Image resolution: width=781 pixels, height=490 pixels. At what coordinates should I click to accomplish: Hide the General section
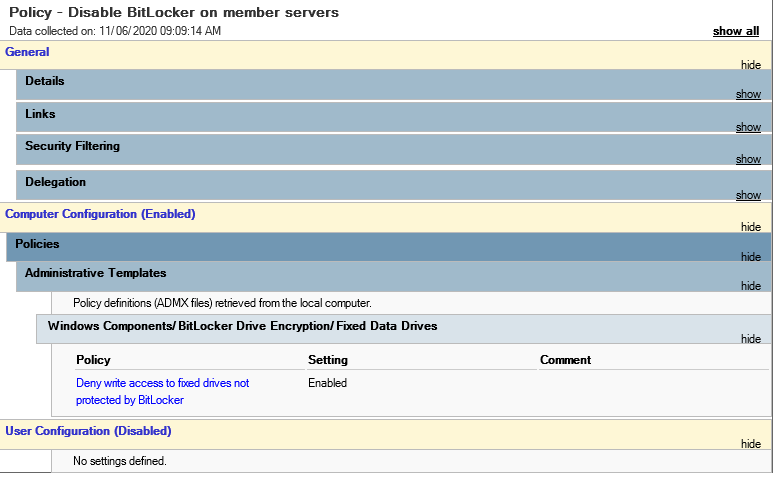pos(751,65)
